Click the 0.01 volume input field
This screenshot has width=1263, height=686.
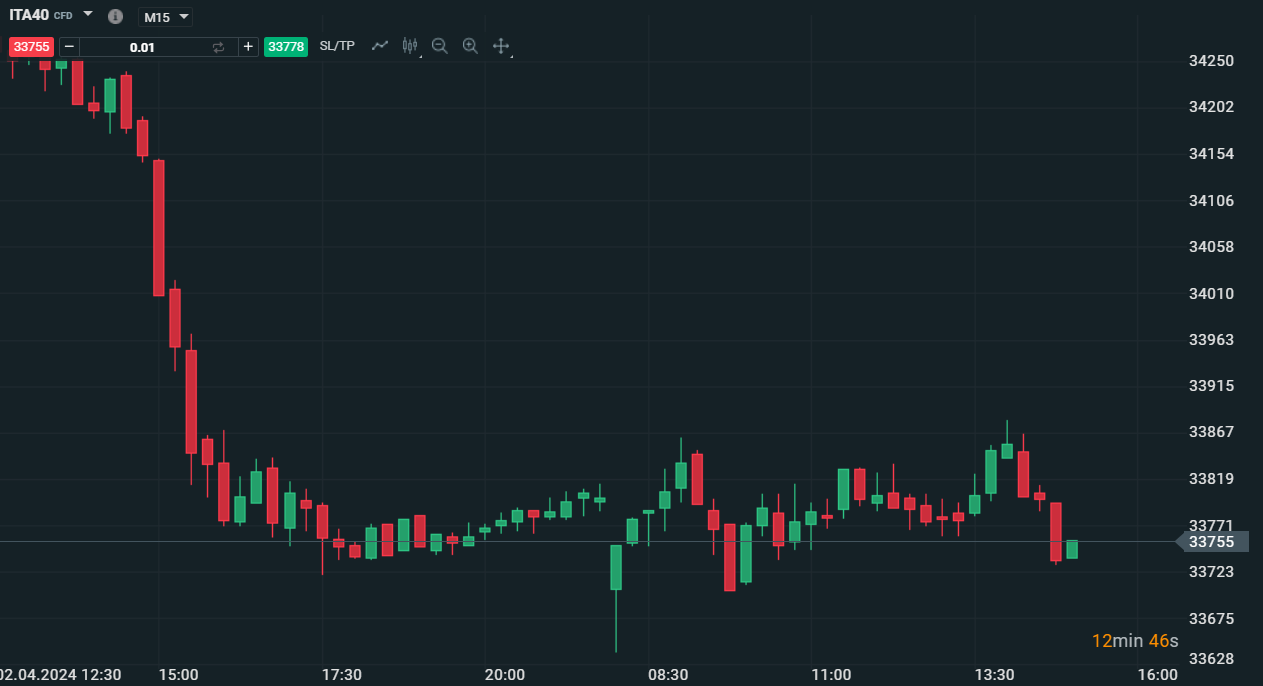[142, 47]
